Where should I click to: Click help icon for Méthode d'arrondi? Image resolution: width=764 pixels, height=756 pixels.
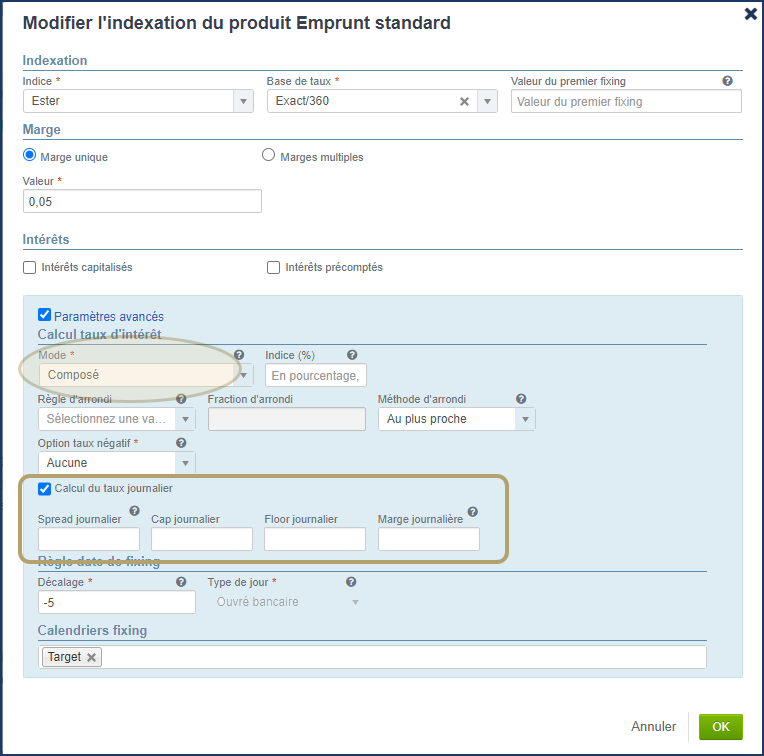[x=521, y=399]
